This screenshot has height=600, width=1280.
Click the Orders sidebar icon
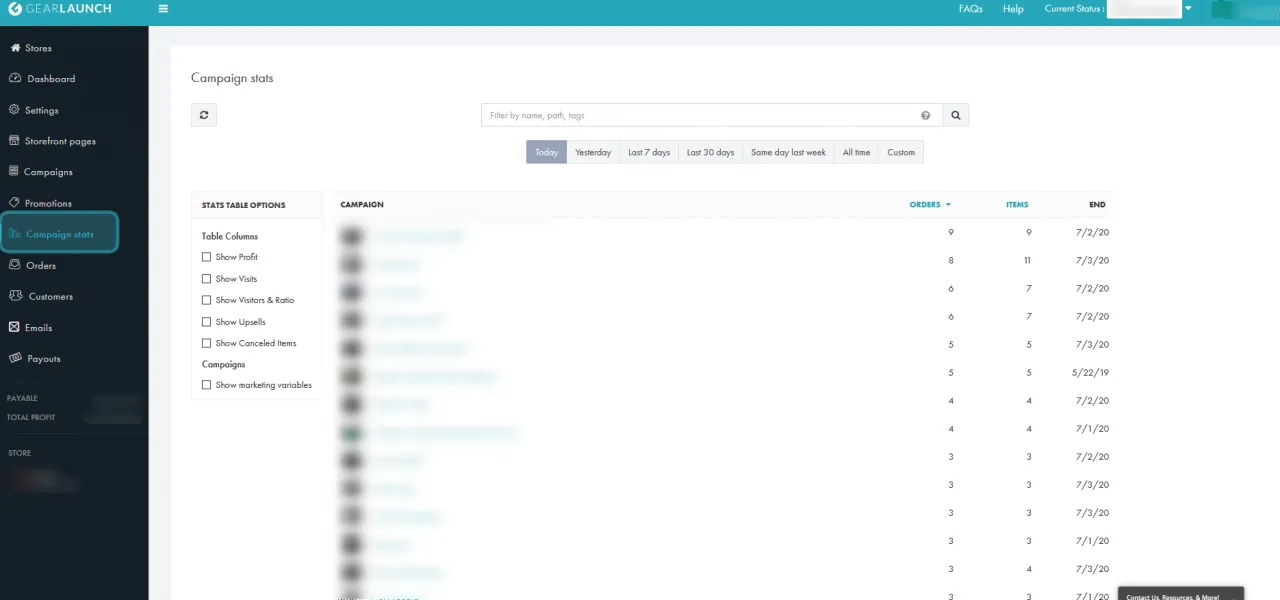tap(15, 265)
